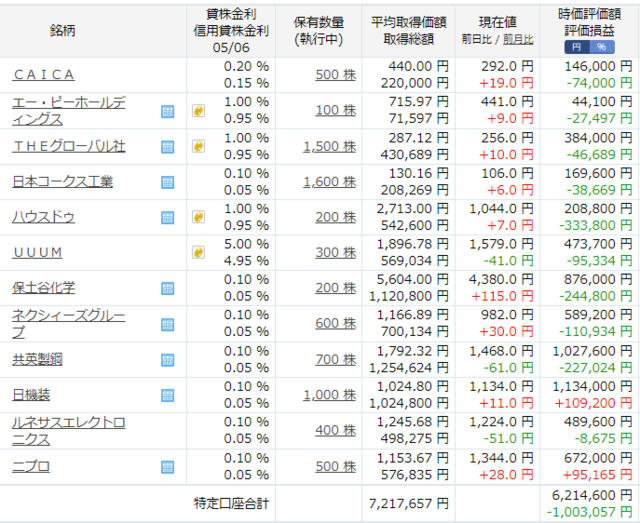
Task: Open ニプロ stock link
Action: [x=31, y=466]
